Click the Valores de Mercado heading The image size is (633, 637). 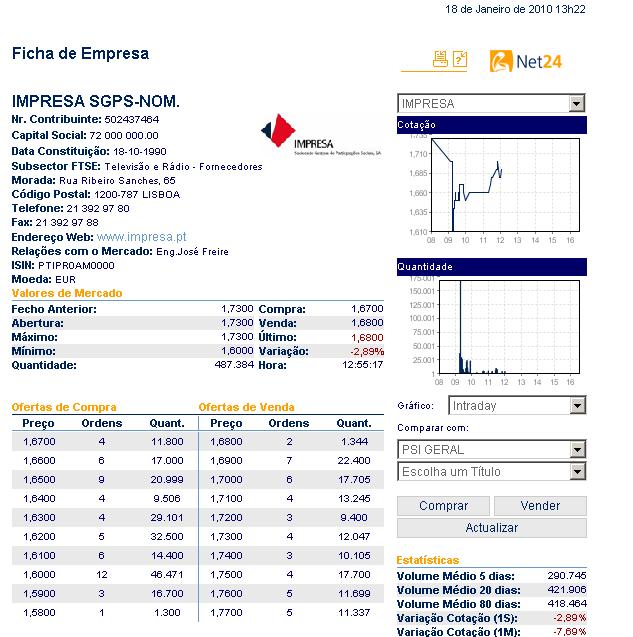(67, 293)
